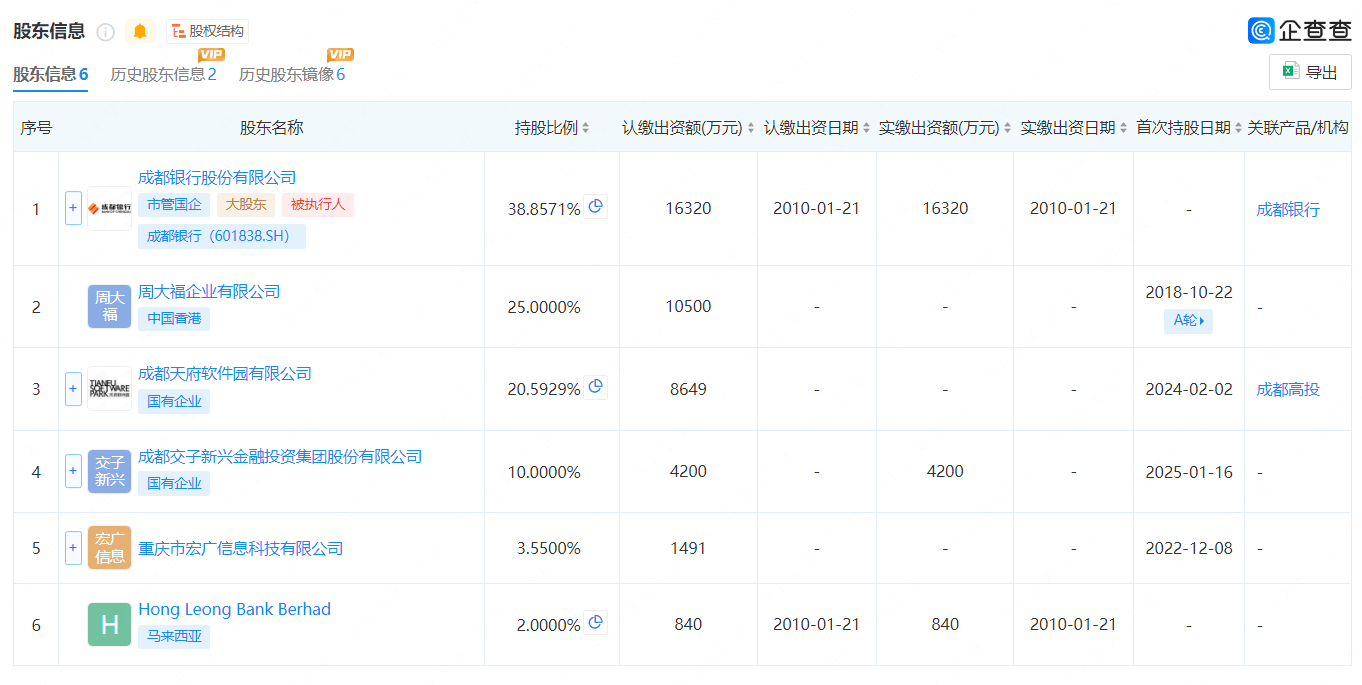Open 成都银行 related product link
Screen dimensions: 1362x685
tap(1288, 210)
